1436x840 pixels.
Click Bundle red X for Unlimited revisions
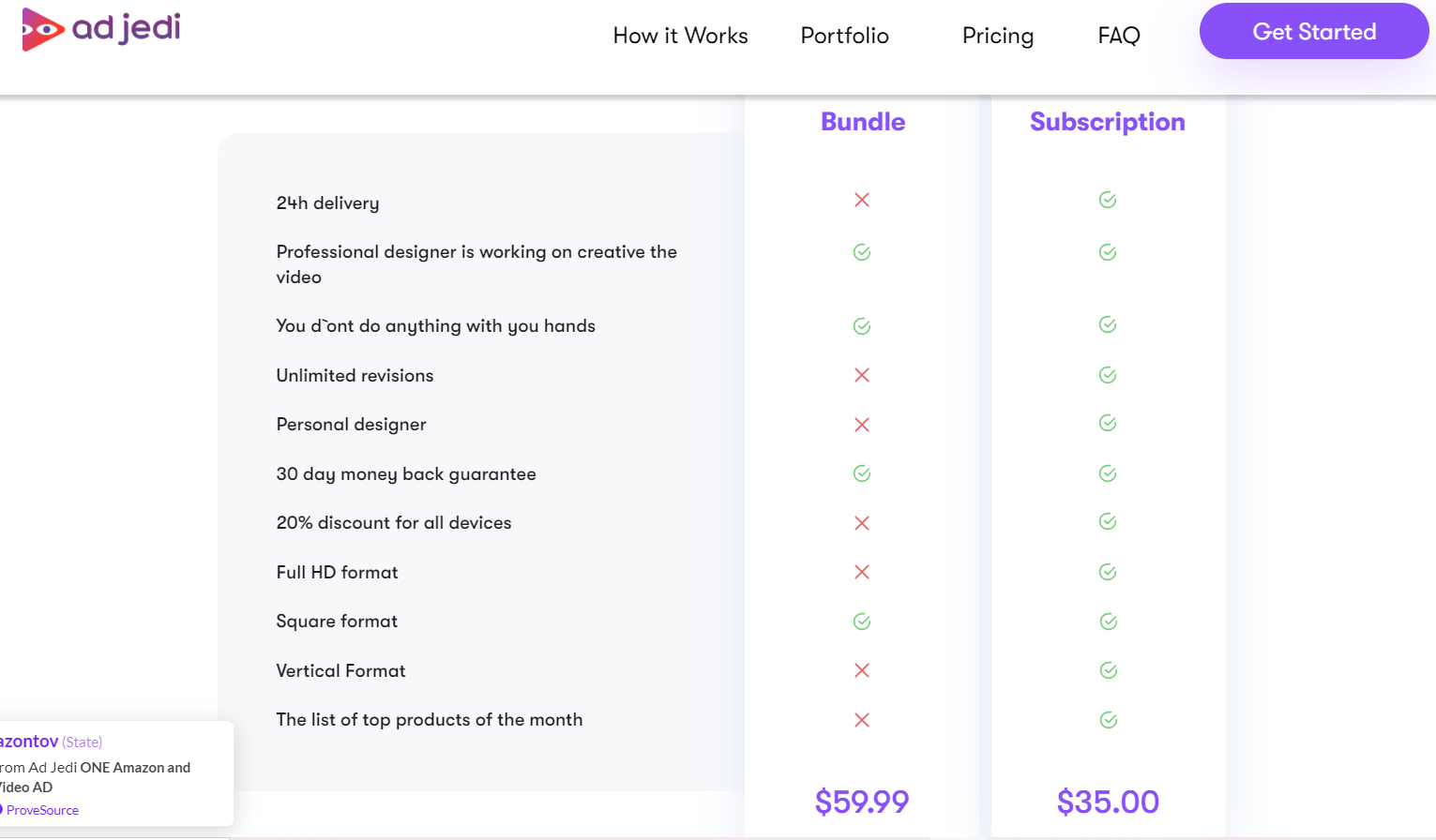coord(862,375)
